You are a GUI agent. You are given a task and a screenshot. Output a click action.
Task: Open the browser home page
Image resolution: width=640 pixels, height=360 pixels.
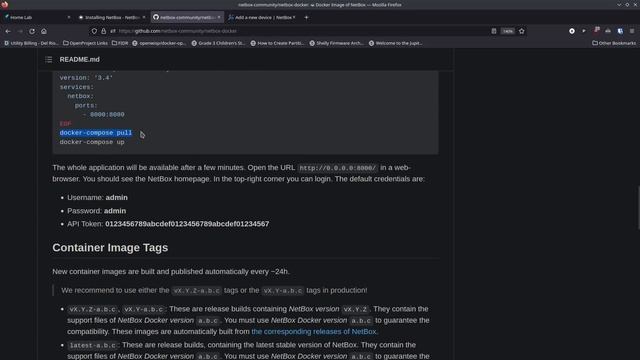tap(44, 31)
